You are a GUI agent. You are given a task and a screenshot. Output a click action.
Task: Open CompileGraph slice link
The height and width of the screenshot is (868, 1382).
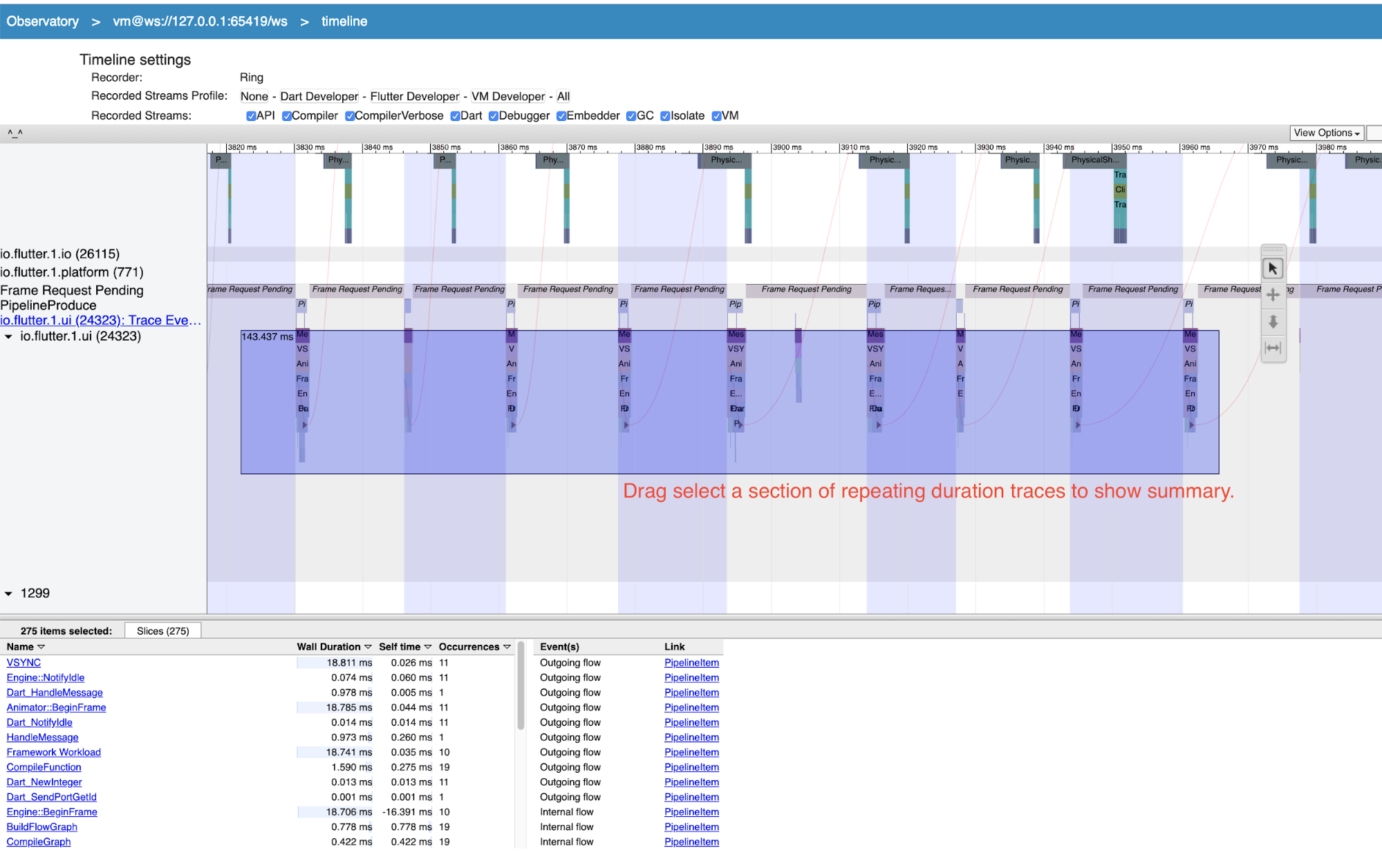tap(38, 842)
